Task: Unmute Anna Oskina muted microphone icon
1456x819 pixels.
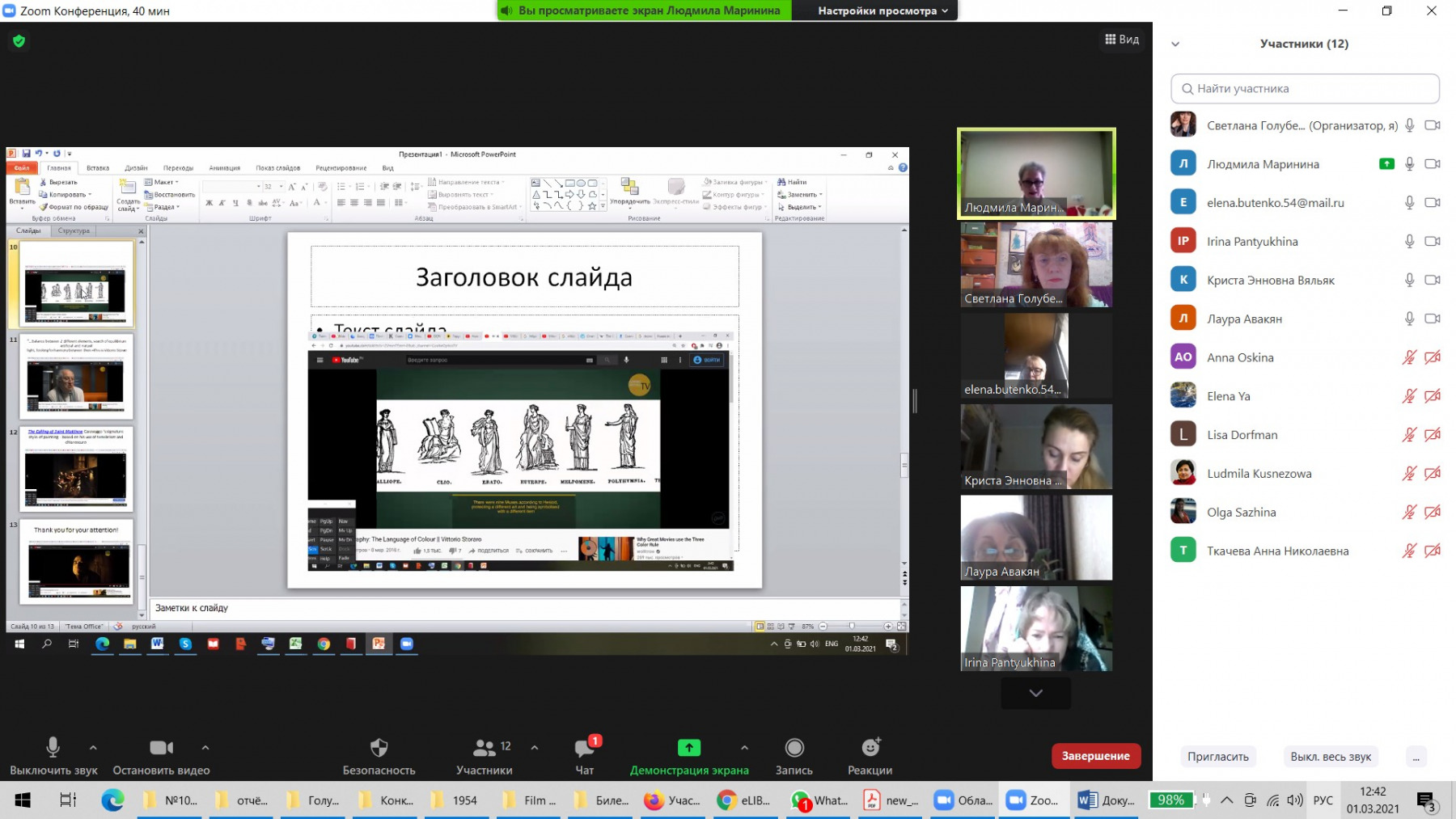Action: point(1409,357)
